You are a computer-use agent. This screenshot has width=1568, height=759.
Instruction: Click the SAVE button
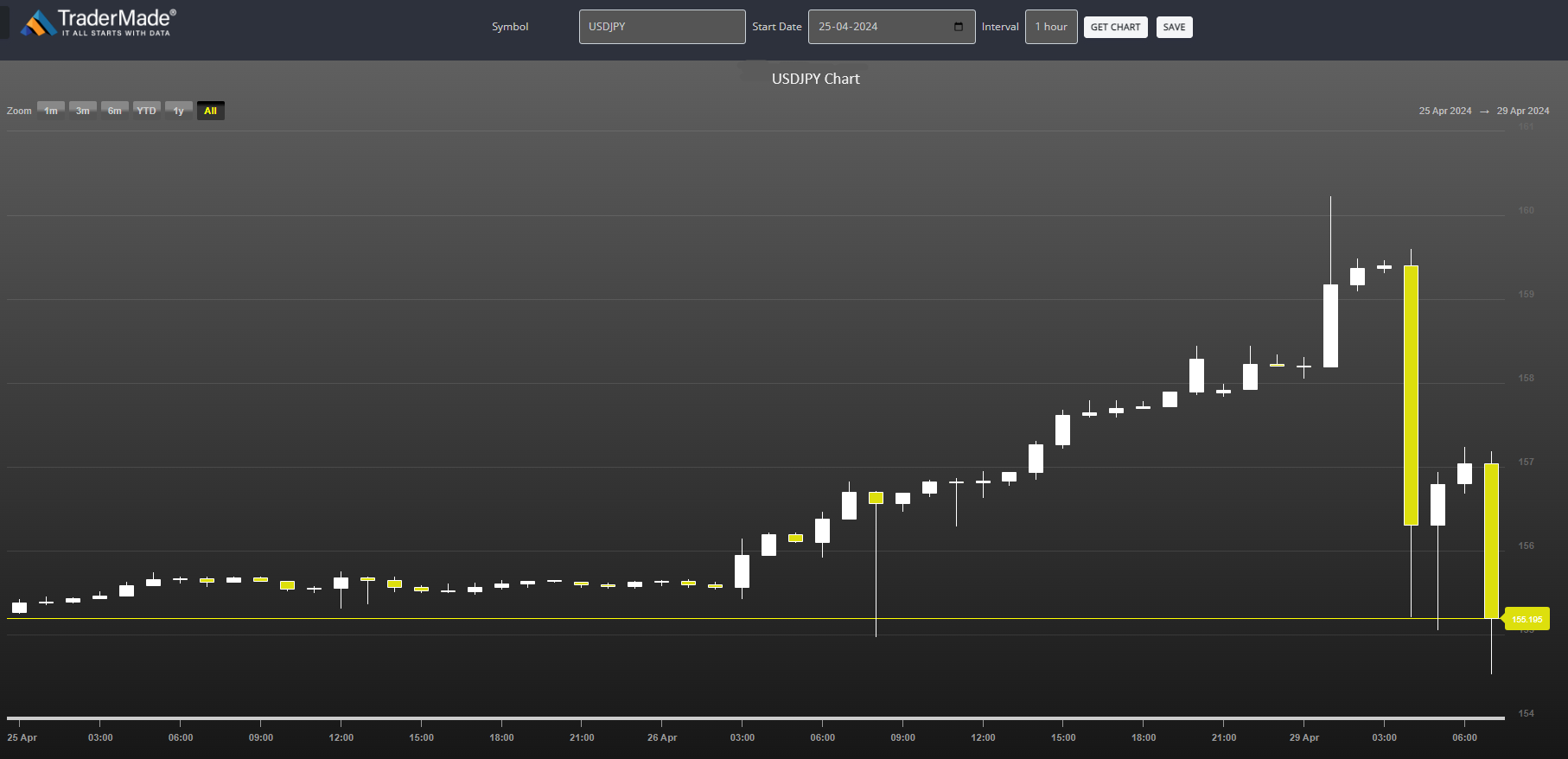pos(1174,27)
